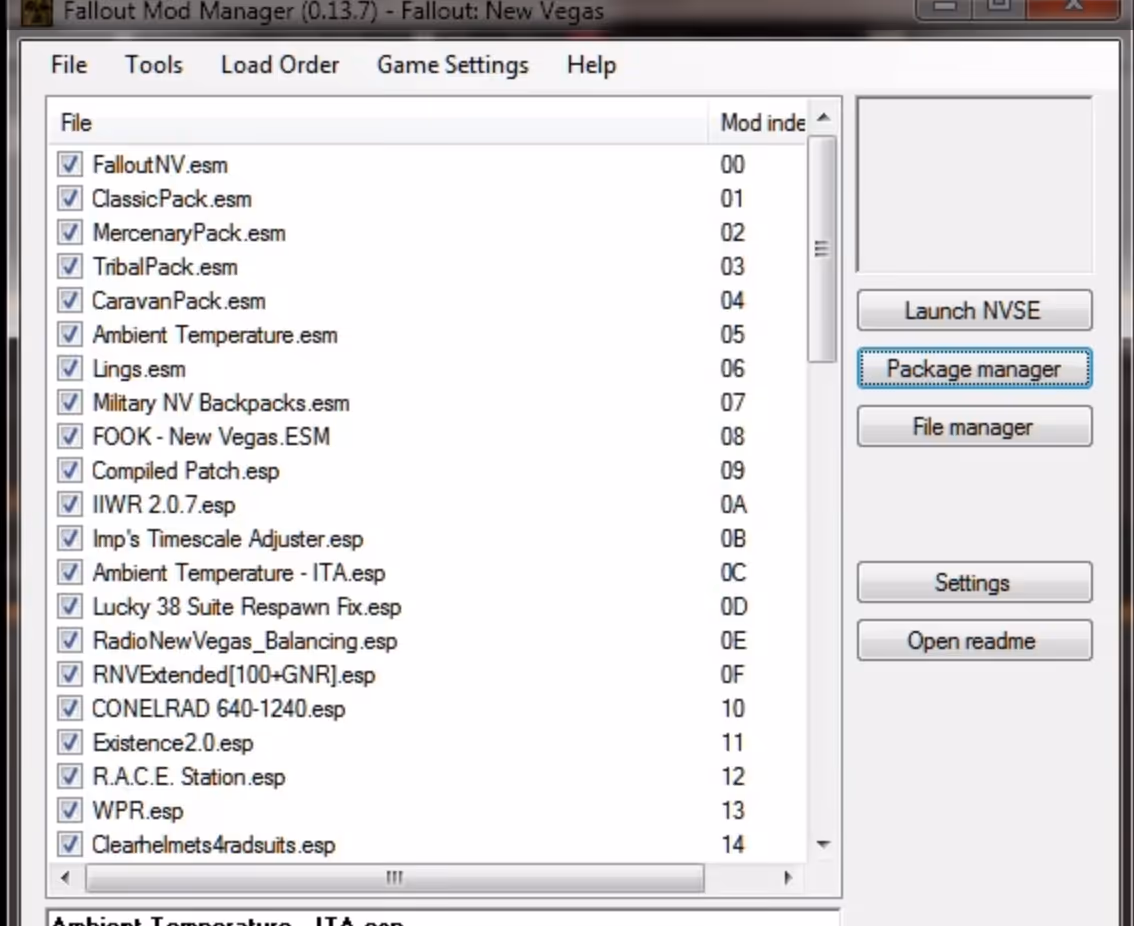1134x926 pixels.
Task: Sort by the File column header
Action: [x=378, y=122]
